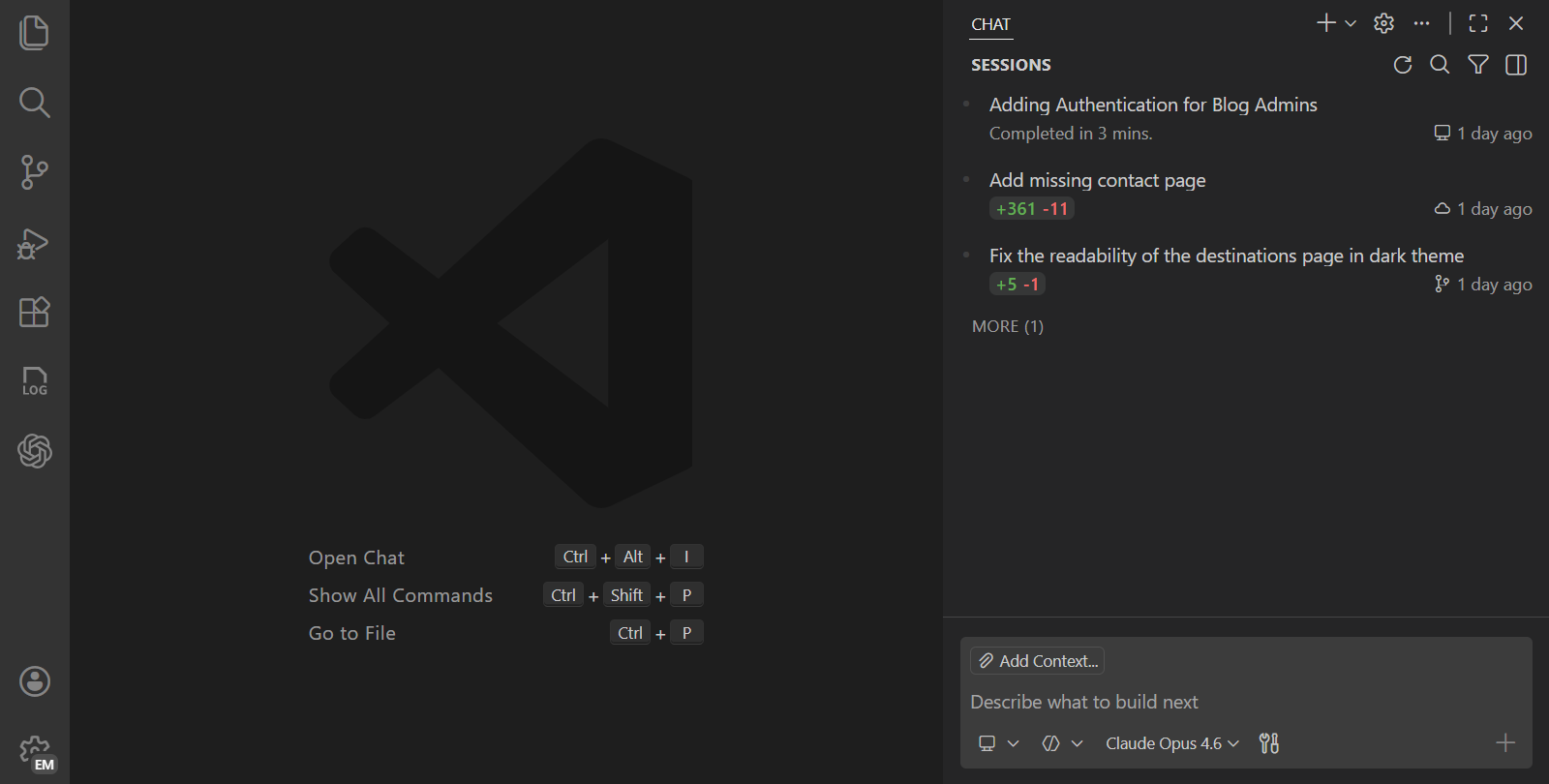Viewport: 1549px width, 784px height.
Task: Refresh the sessions list
Action: [x=1402, y=65]
